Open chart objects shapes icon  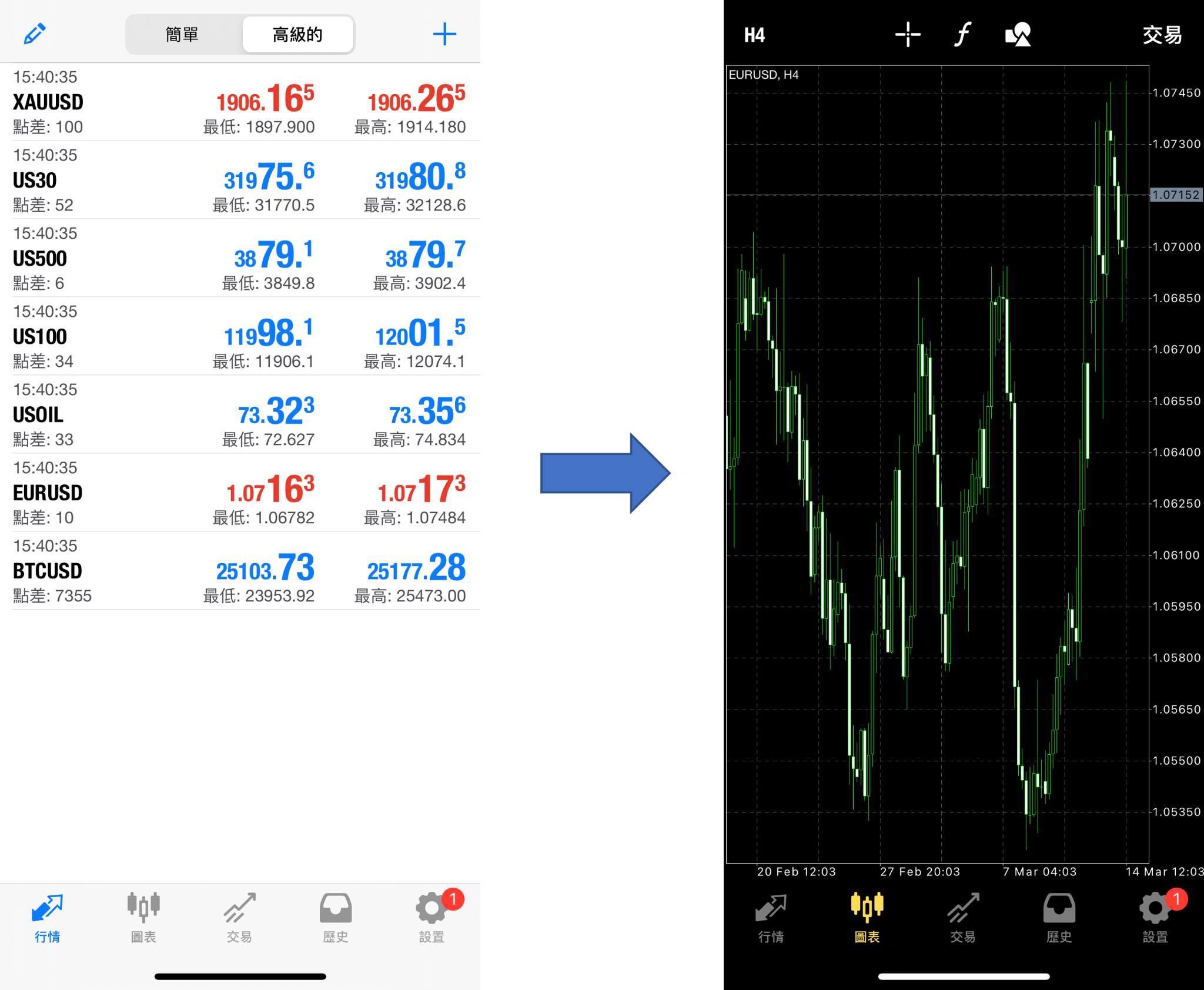(1018, 34)
